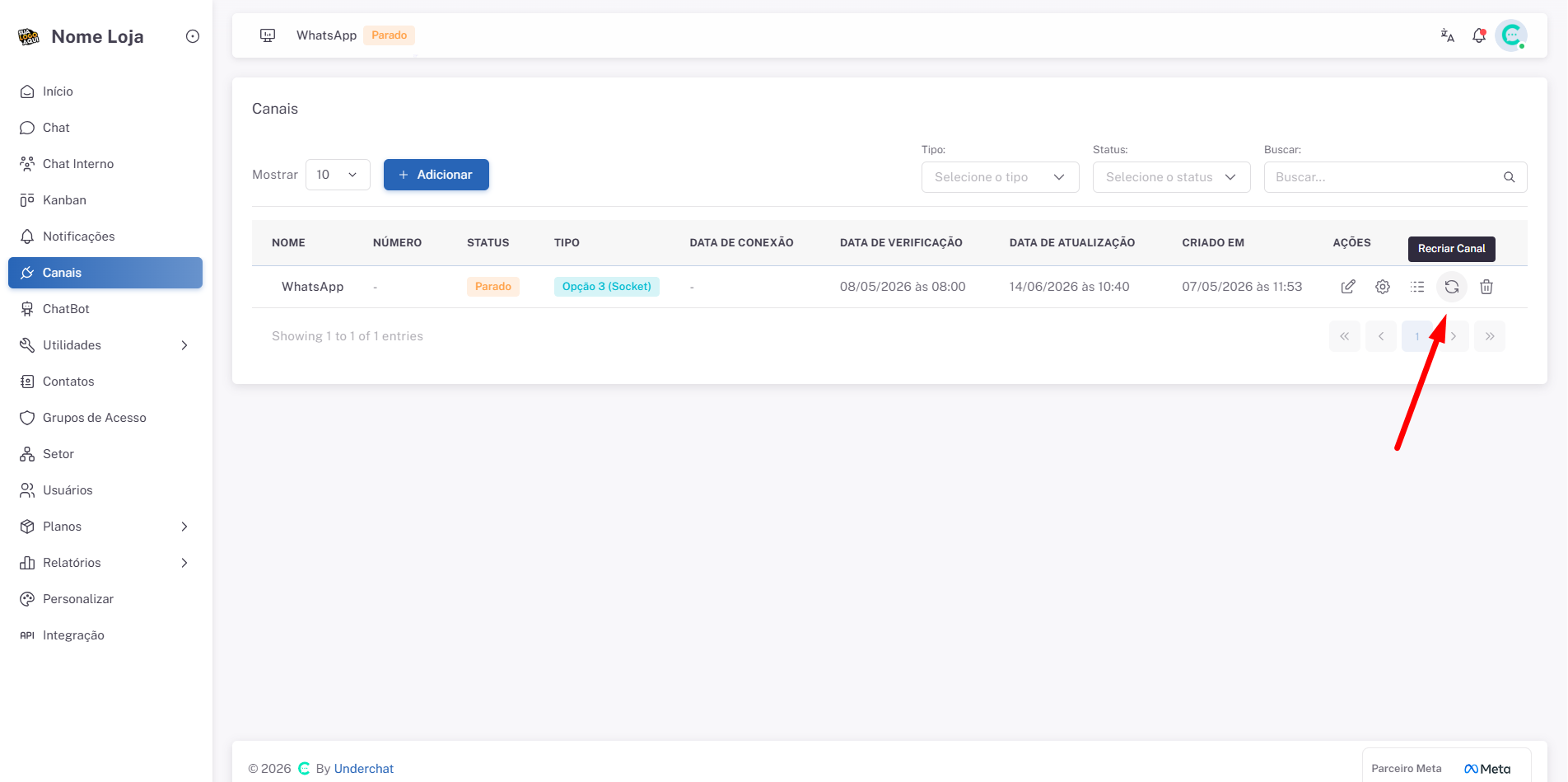1568x782 pixels.
Task: Click the Adicionar button
Action: coord(436,175)
